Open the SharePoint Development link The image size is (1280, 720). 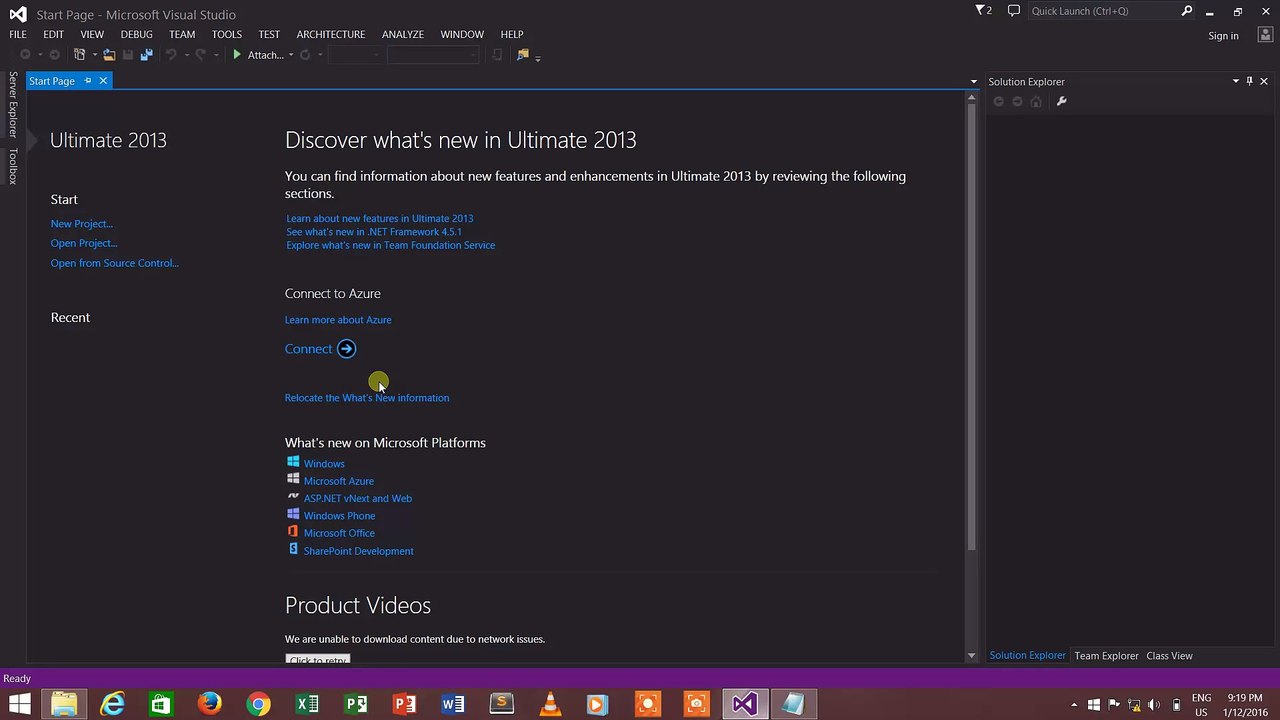tap(359, 551)
